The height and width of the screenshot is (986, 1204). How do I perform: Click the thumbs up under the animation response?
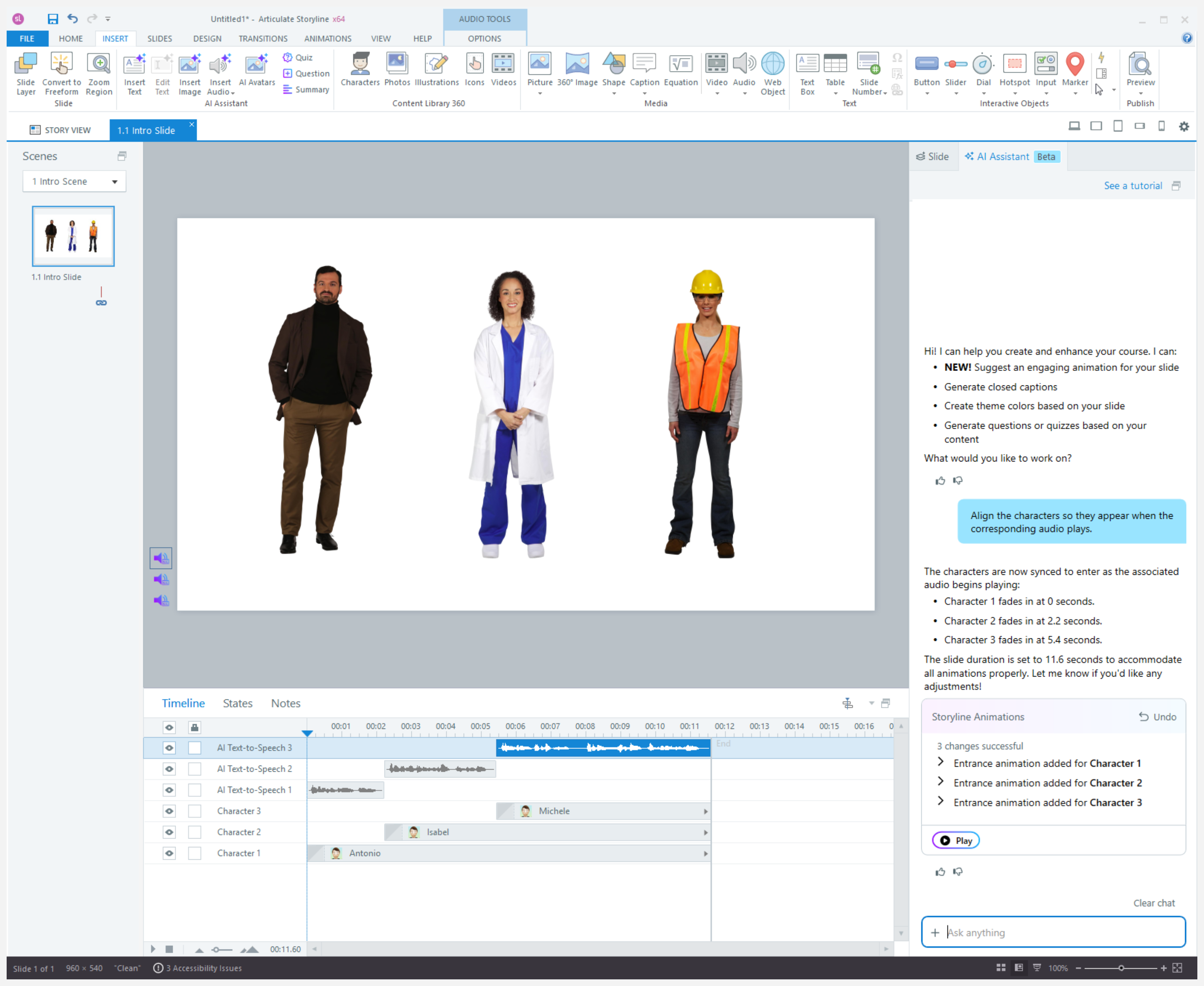pyautogui.click(x=940, y=872)
